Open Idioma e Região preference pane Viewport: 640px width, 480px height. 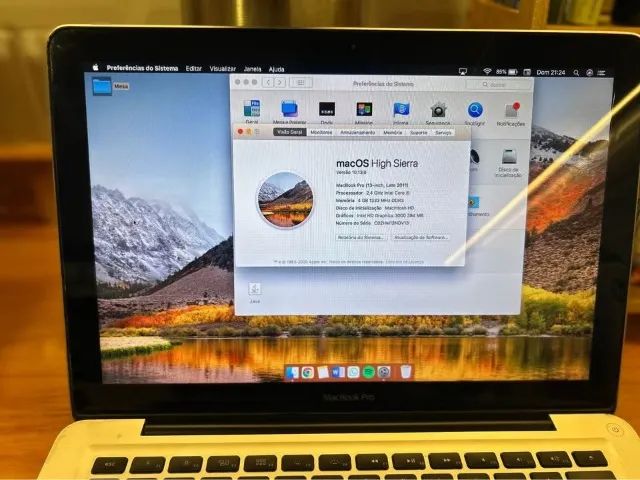coord(401,113)
